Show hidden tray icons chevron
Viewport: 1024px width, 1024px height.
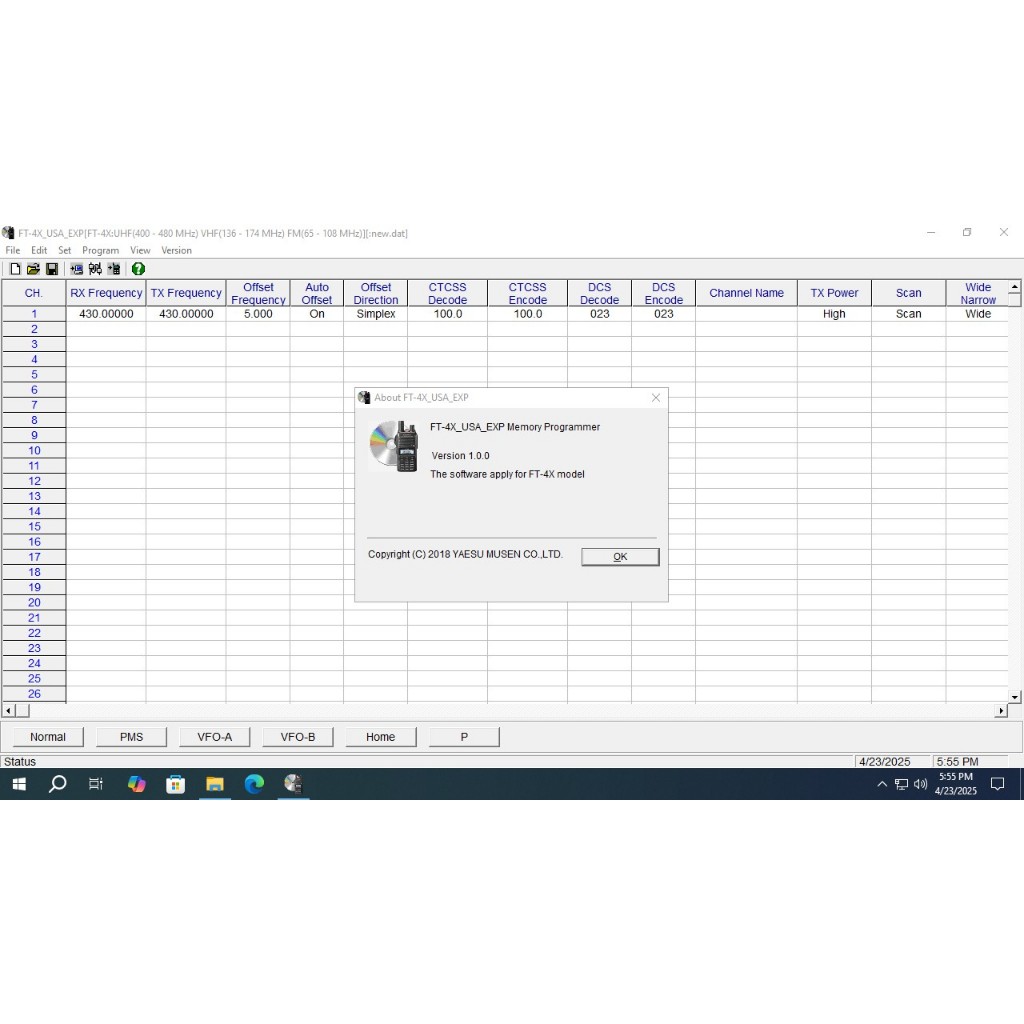click(x=882, y=784)
